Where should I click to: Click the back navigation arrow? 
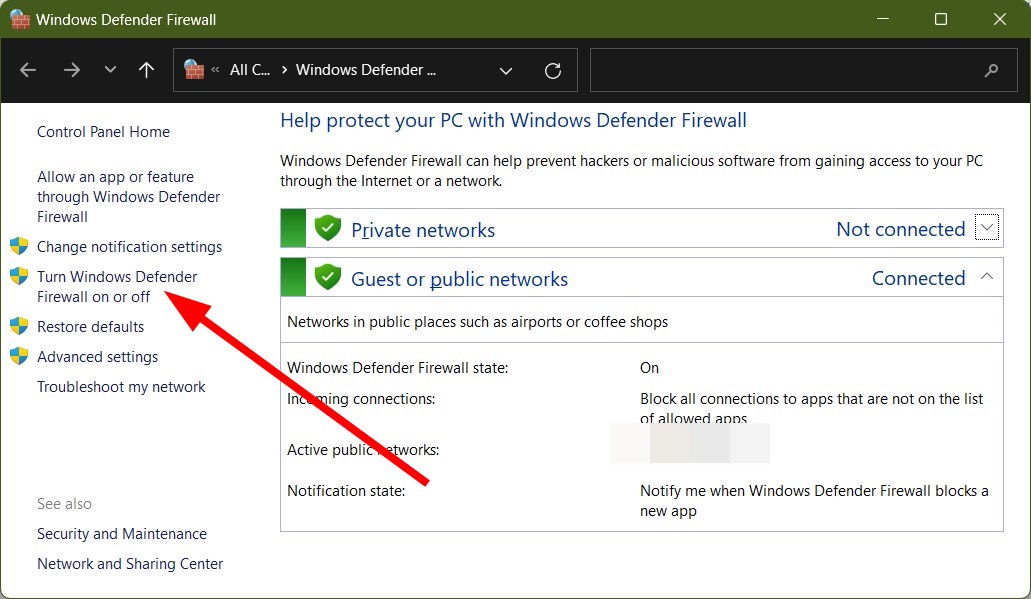point(28,70)
